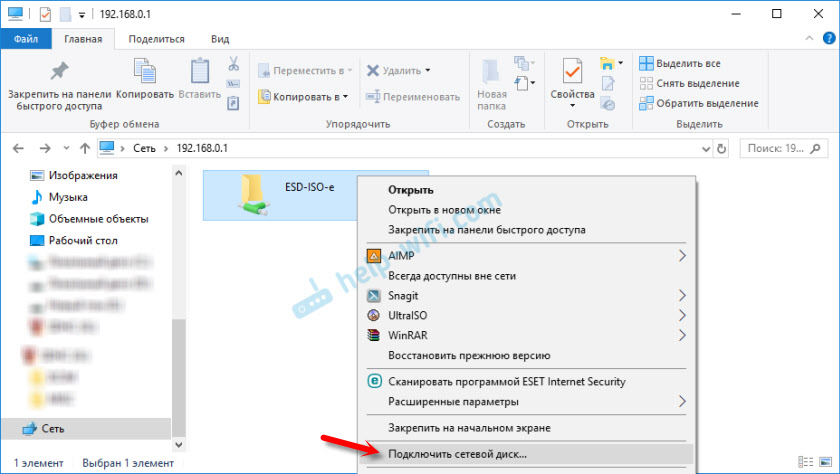Expand the AIMP submenu in context menu
This screenshot has width=840, height=474.
682,256
